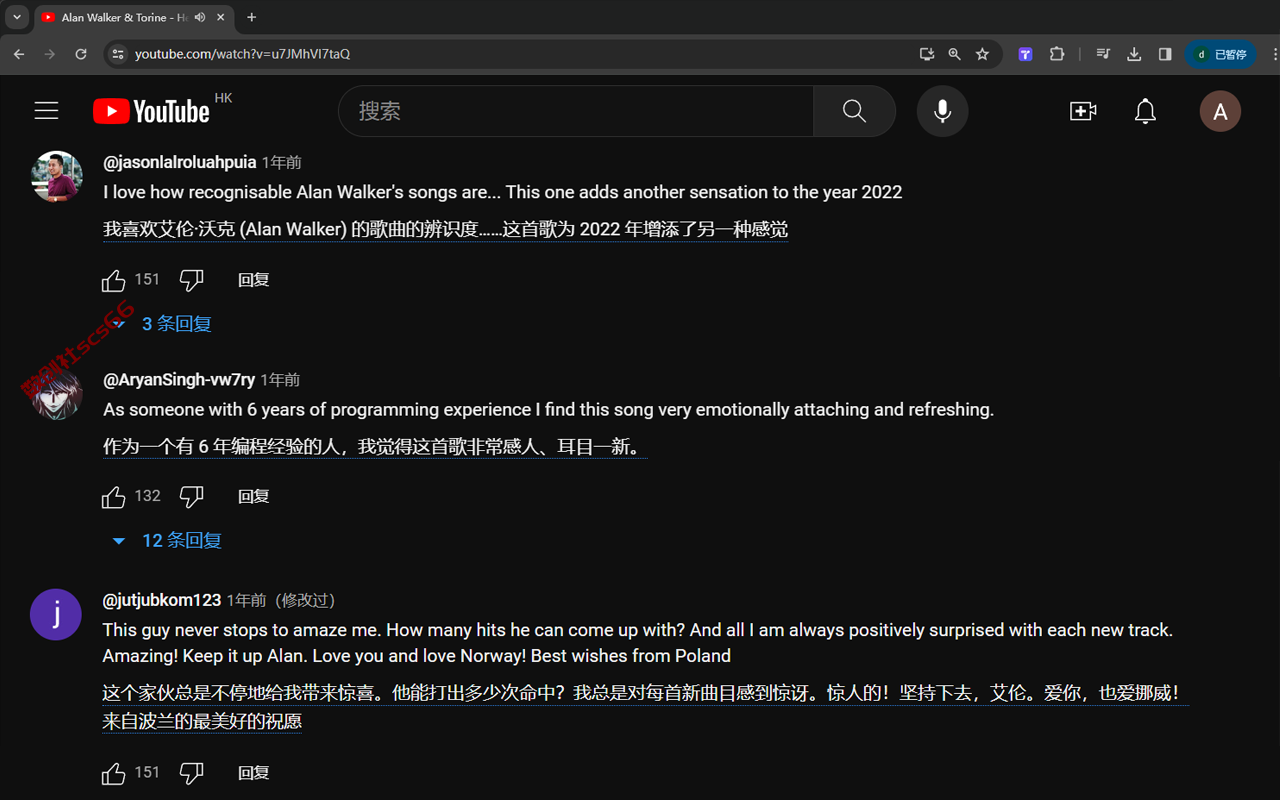
Task: Open the create video icon
Action: click(x=1083, y=111)
